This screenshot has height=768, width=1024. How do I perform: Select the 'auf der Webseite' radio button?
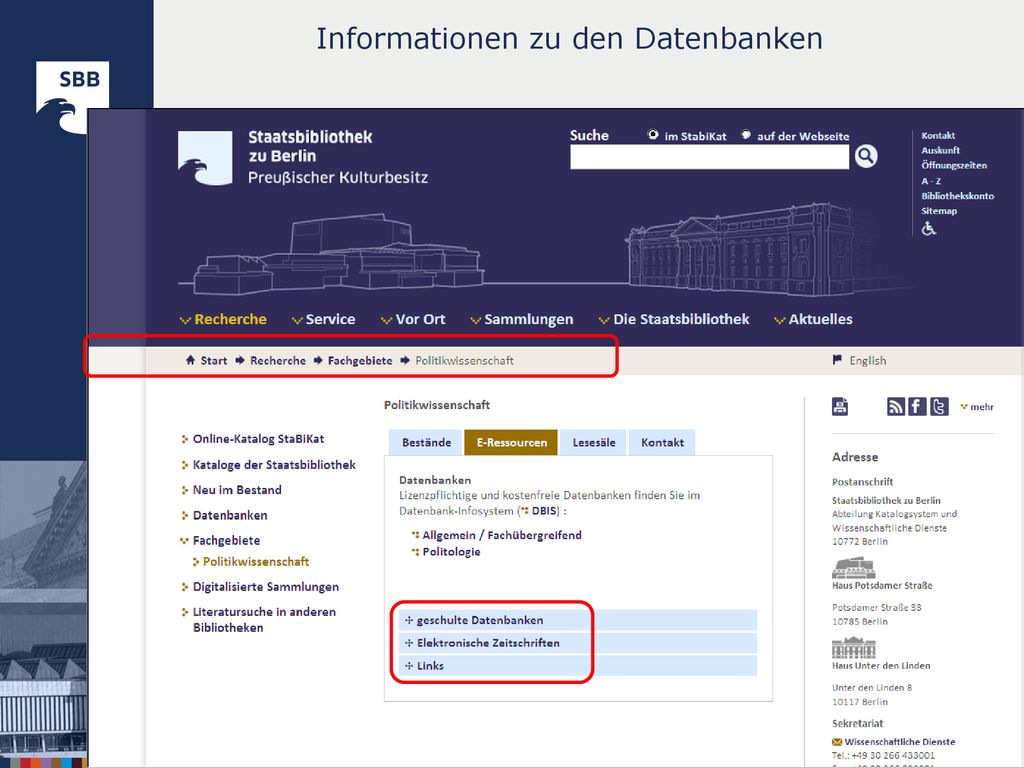click(746, 135)
